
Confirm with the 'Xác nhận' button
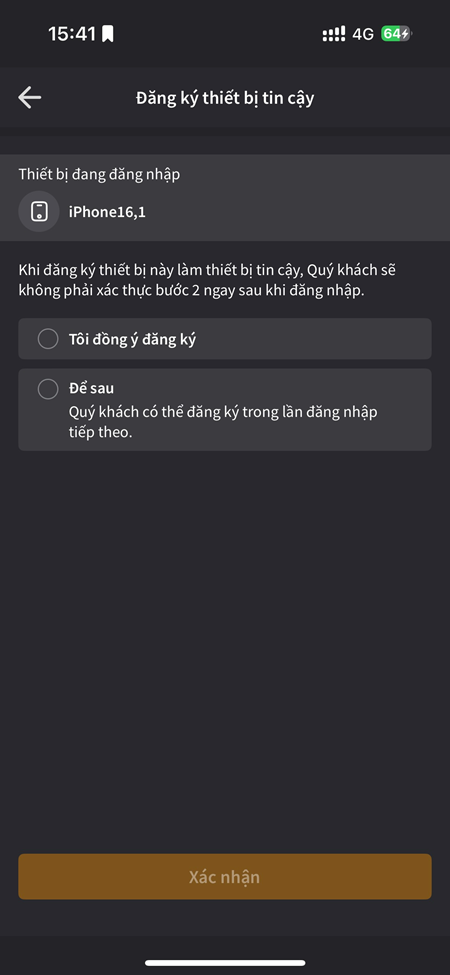[x=225, y=877]
